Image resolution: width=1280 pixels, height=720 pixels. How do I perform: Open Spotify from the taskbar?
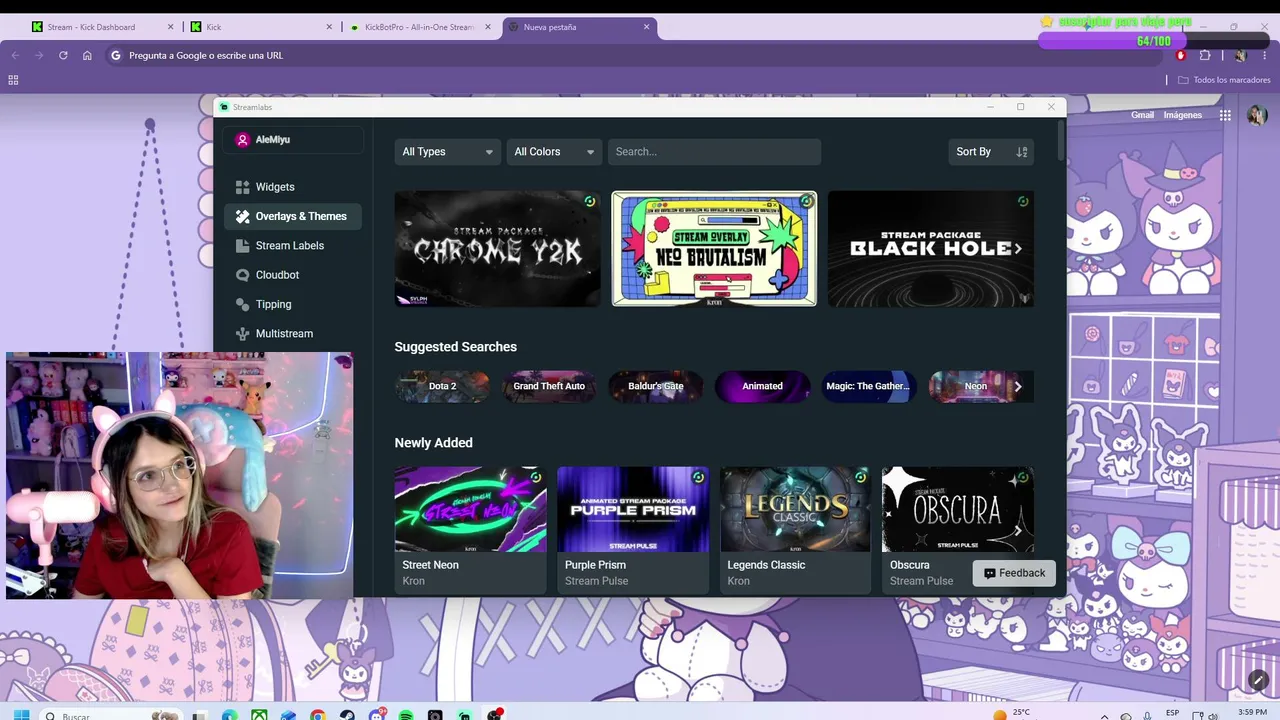406,715
